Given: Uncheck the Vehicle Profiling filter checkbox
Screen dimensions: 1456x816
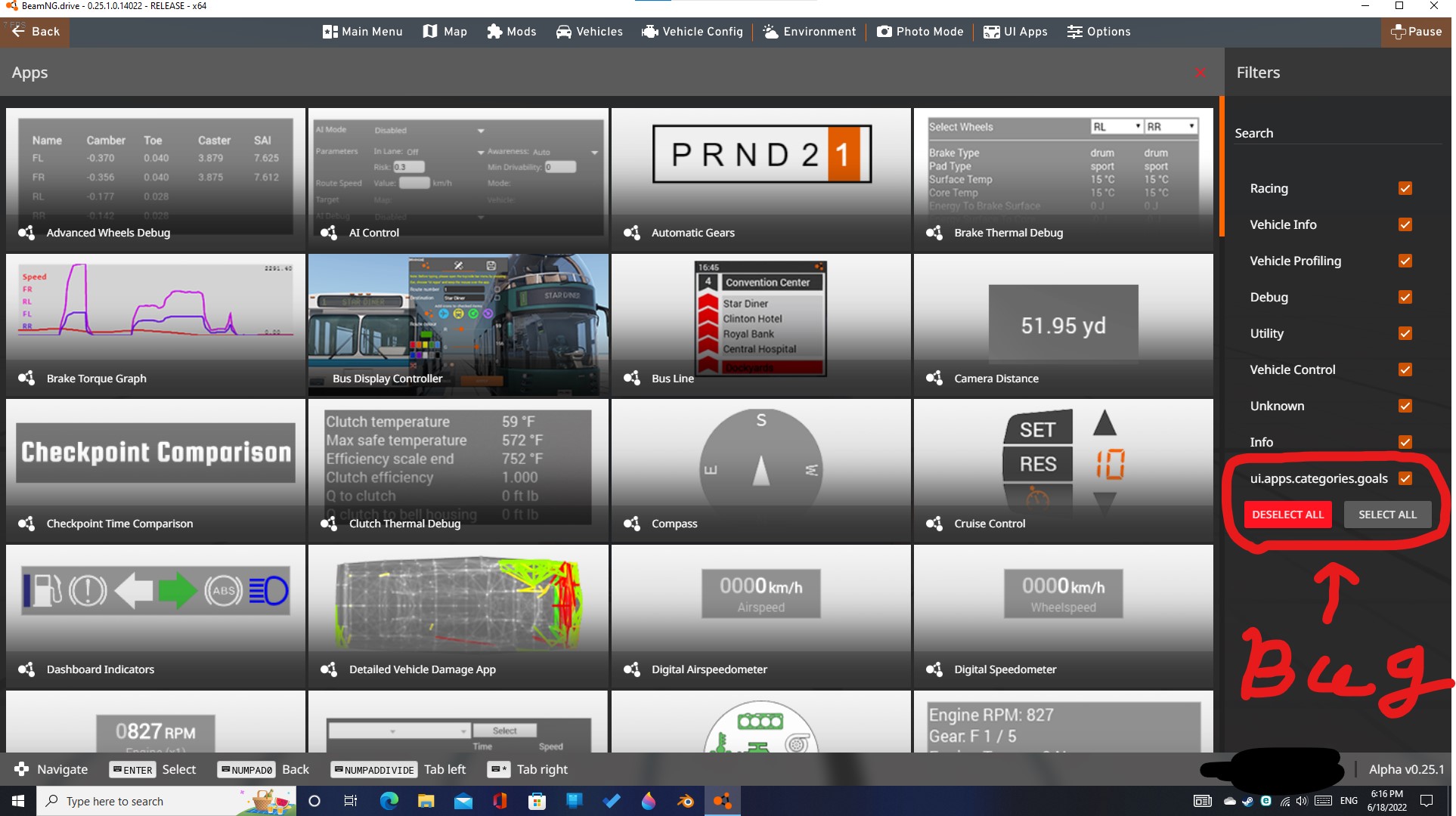Looking at the screenshot, I should tap(1405, 261).
